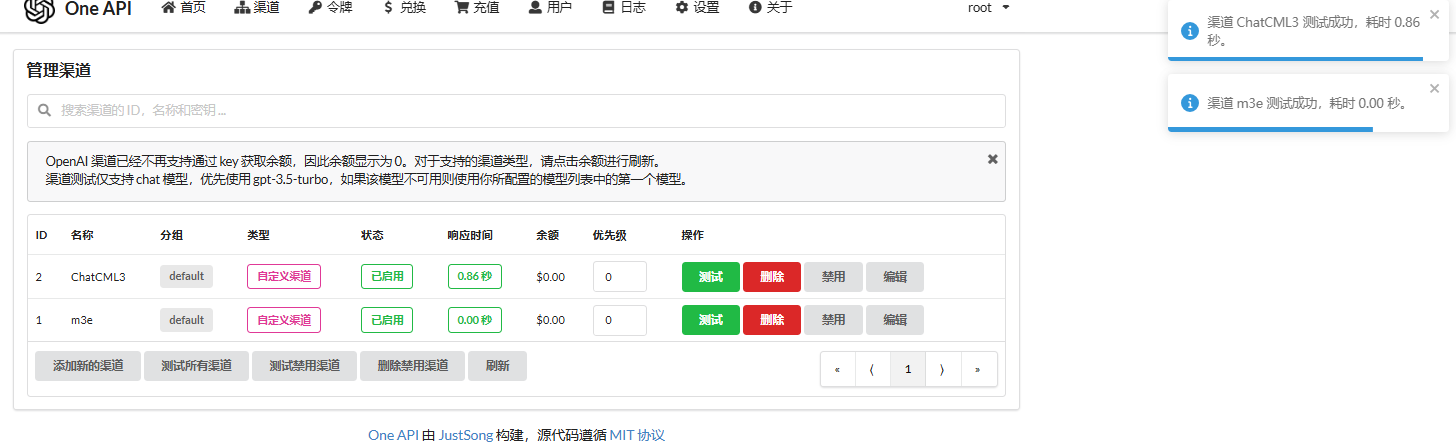Open the 令牌 tokens page
Viewport: 1456px width, 442px height.
(x=331, y=8)
